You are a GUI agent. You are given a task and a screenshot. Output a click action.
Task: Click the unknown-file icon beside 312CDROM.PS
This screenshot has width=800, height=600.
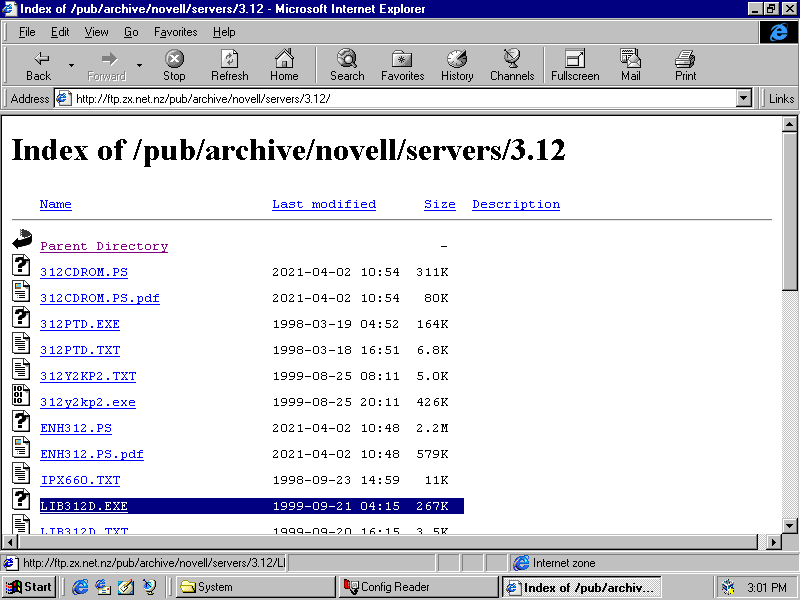point(21,265)
